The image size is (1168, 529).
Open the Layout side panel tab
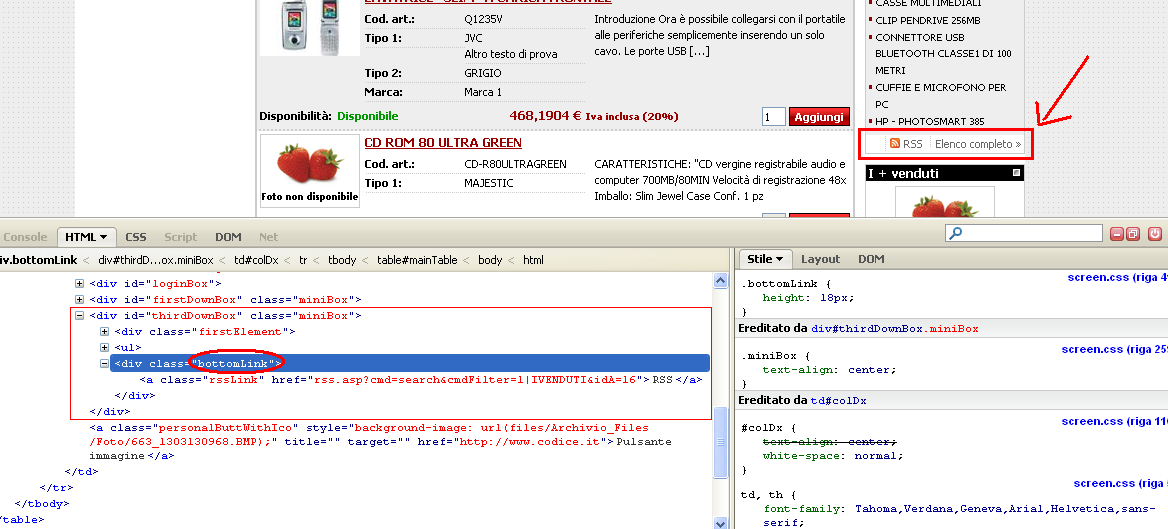pos(820,259)
